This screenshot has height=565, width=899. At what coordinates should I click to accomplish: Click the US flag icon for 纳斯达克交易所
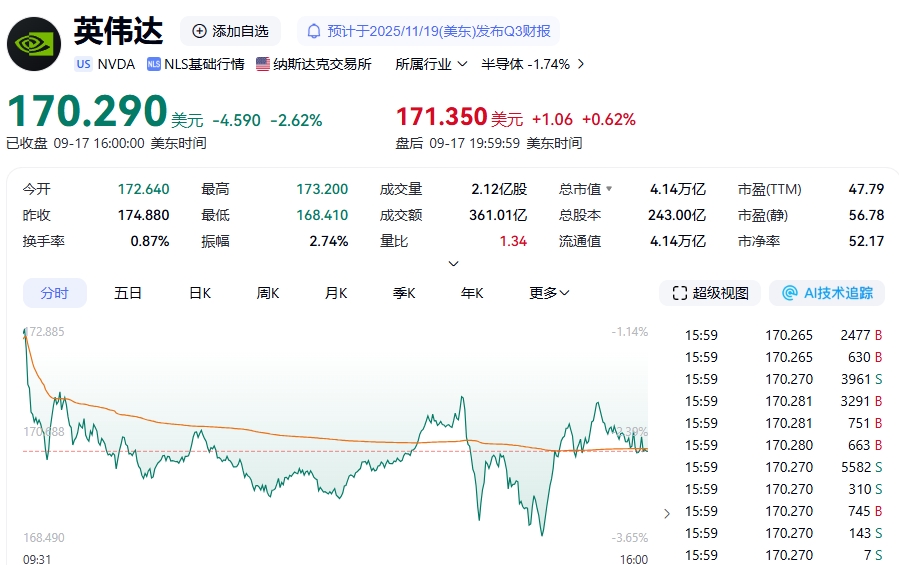tap(263, 64)
